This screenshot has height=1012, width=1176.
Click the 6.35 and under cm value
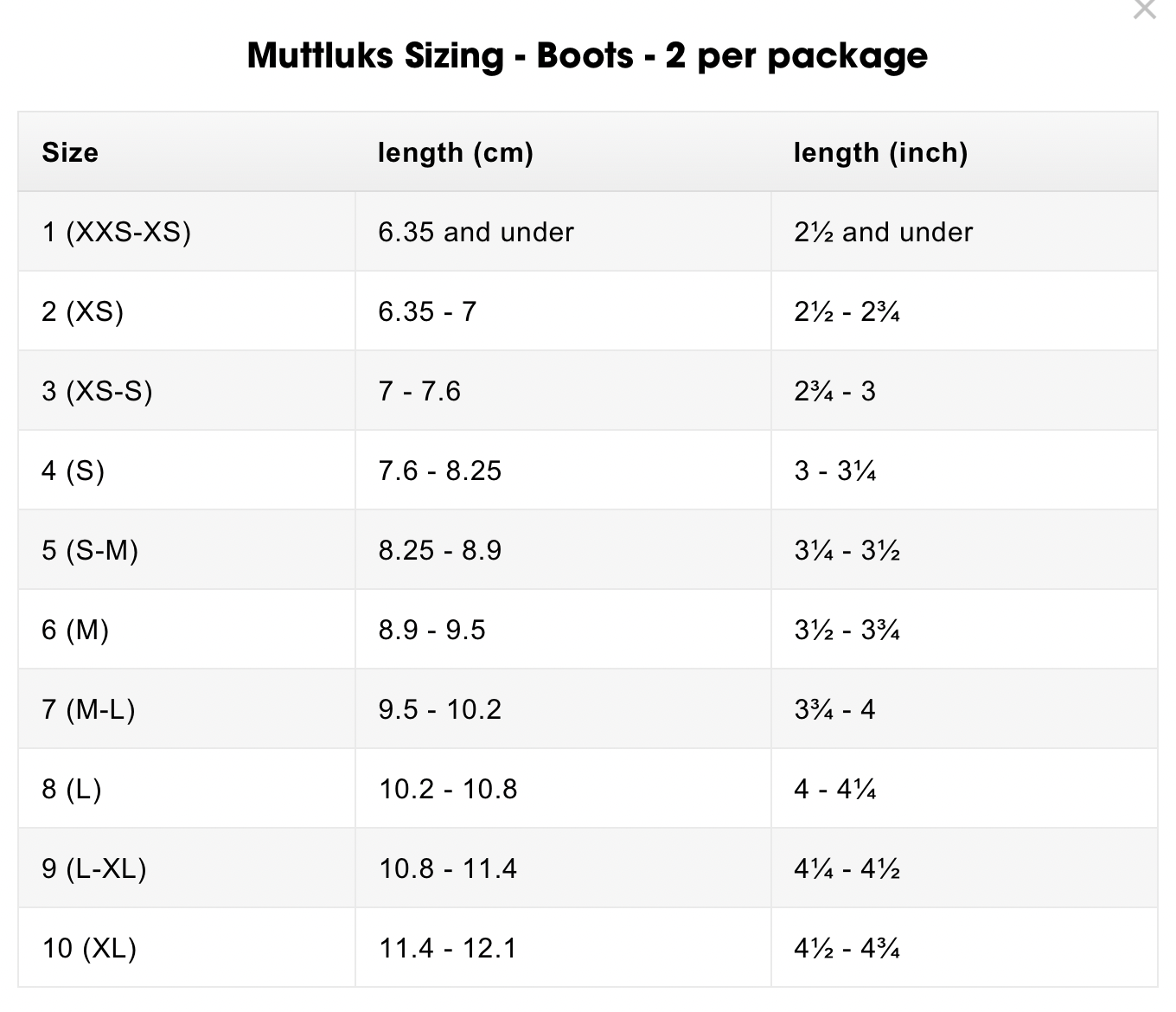pos(476,232)
